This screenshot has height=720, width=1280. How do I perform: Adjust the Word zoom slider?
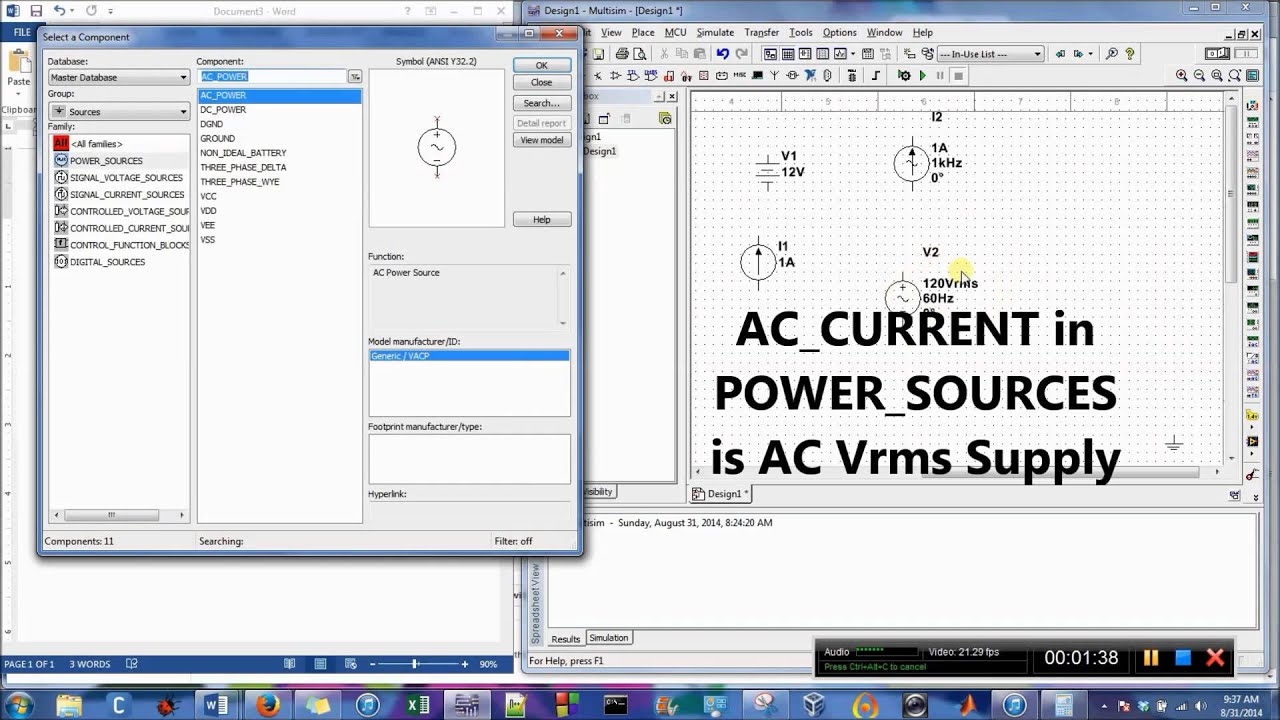coord(415,664)
